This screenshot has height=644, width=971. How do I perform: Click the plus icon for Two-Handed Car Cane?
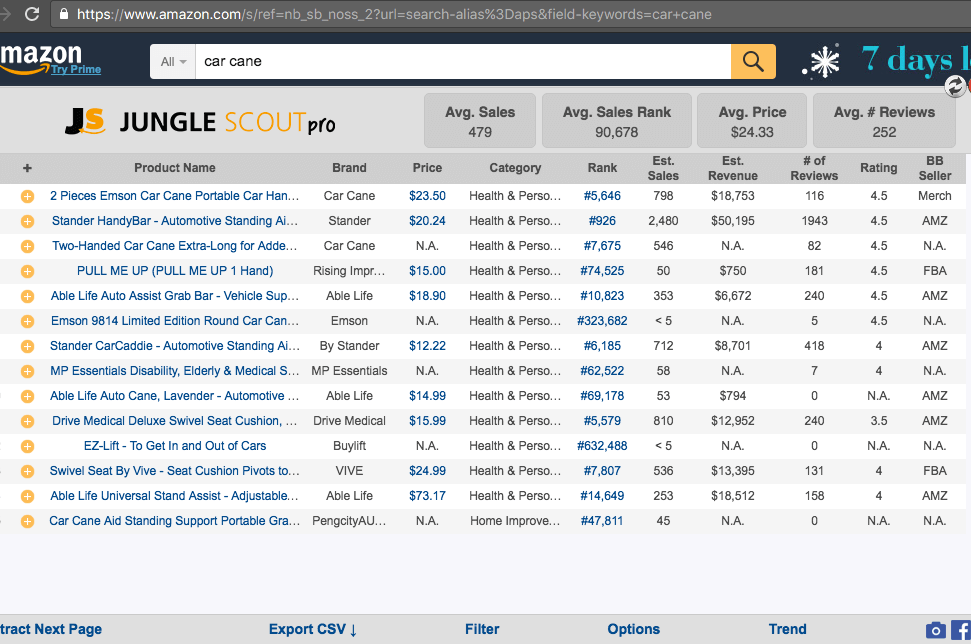pos(27,246)
